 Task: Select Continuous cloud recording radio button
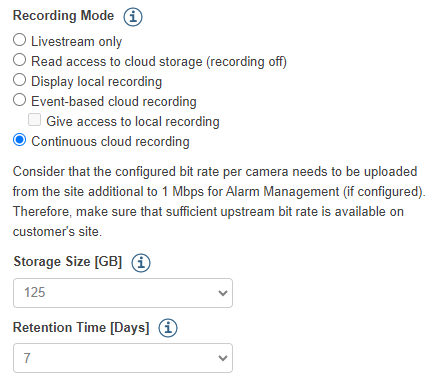tap(19, 140)
